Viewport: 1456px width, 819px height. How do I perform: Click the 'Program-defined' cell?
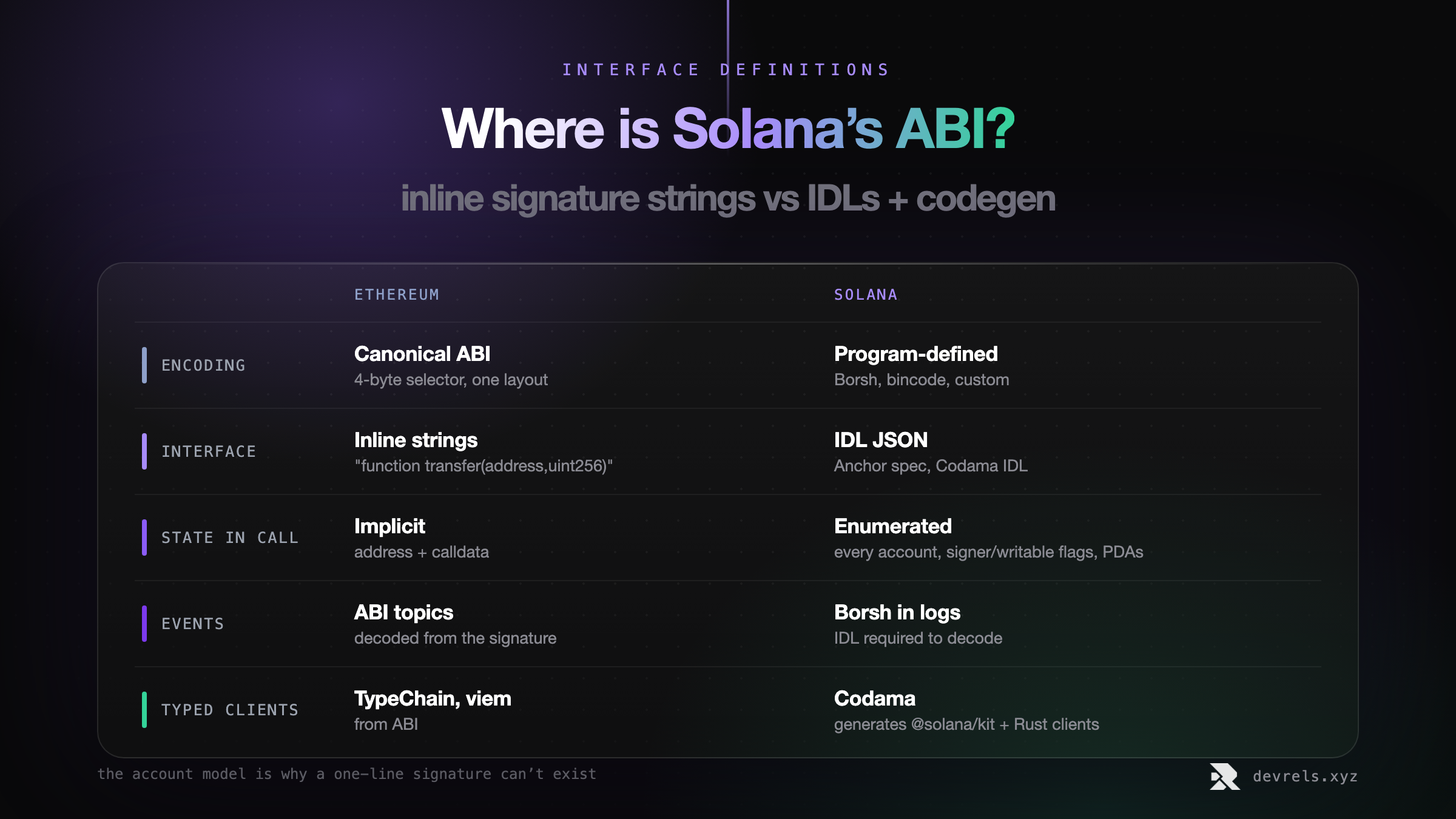point(915,354)
